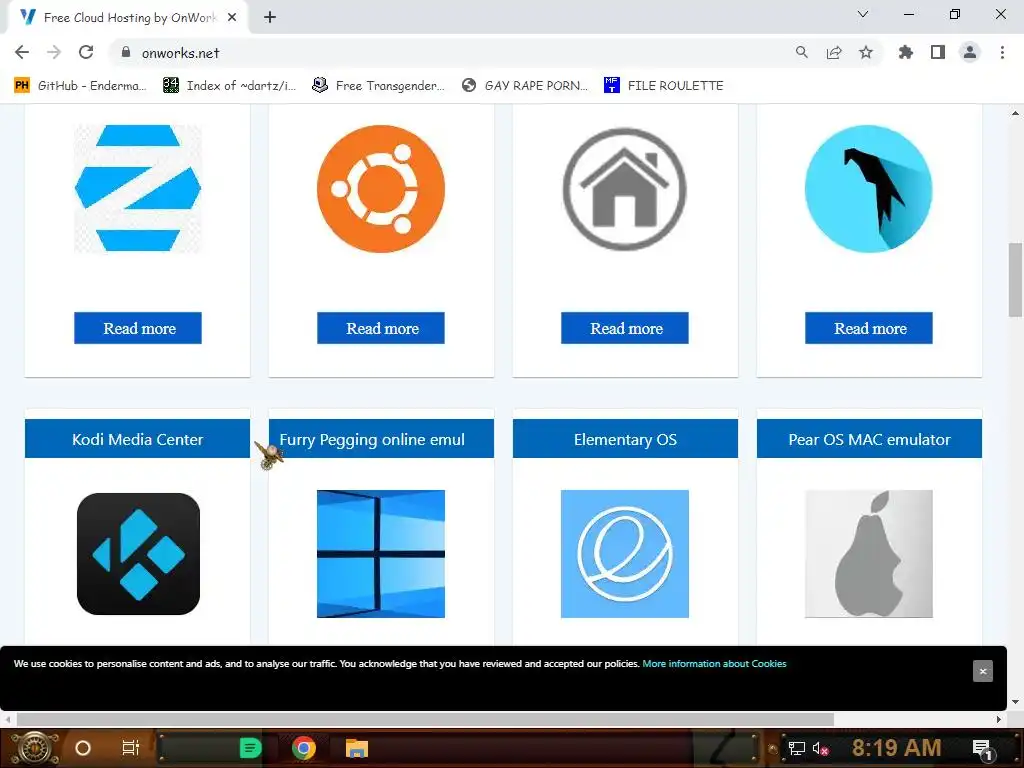
Task: Open the muted volume tray icon
Action: (821, 748)
